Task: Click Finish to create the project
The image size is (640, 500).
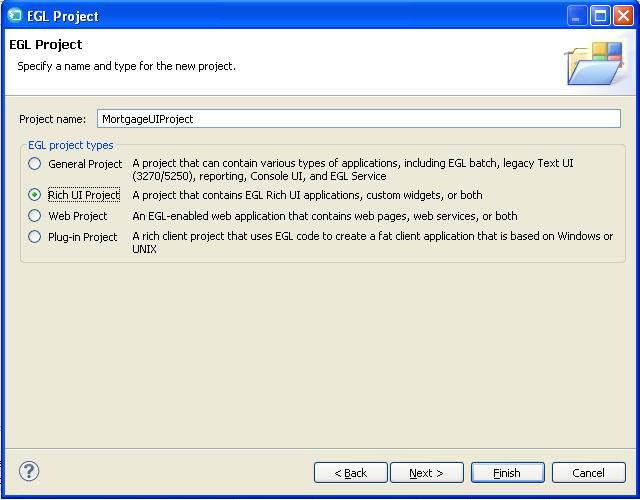Action: coord(507,473)
